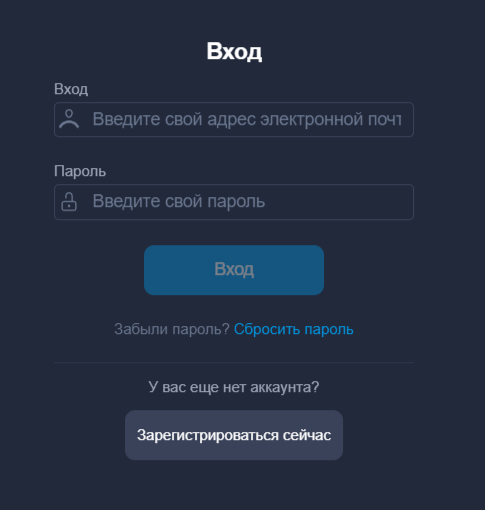Open the 'Сбросить пароль' reset link
485x510 pixels.
tap(294, 329)
